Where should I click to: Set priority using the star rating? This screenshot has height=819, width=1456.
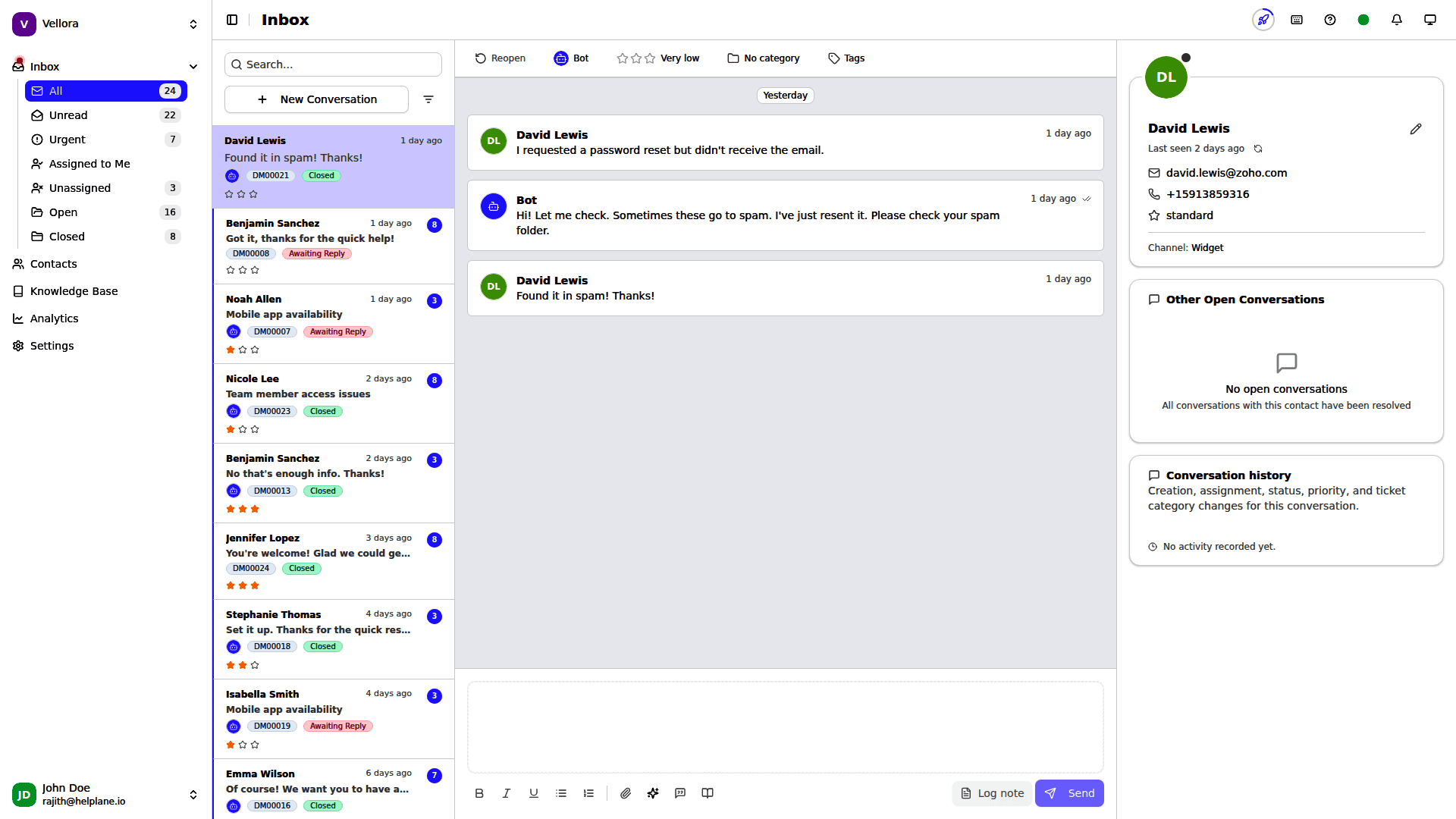pyautogui.click(x=635, y=58)
